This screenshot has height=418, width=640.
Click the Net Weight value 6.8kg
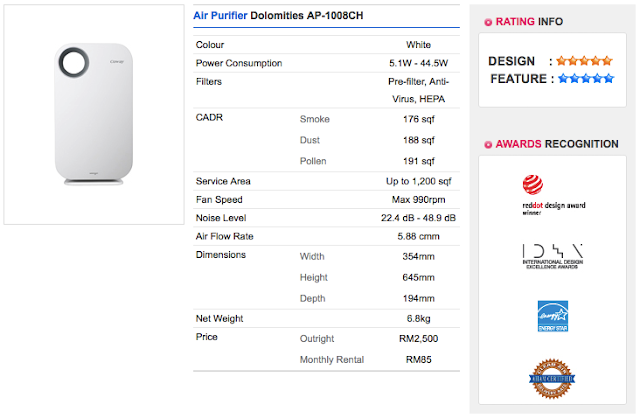coord(418,318)
